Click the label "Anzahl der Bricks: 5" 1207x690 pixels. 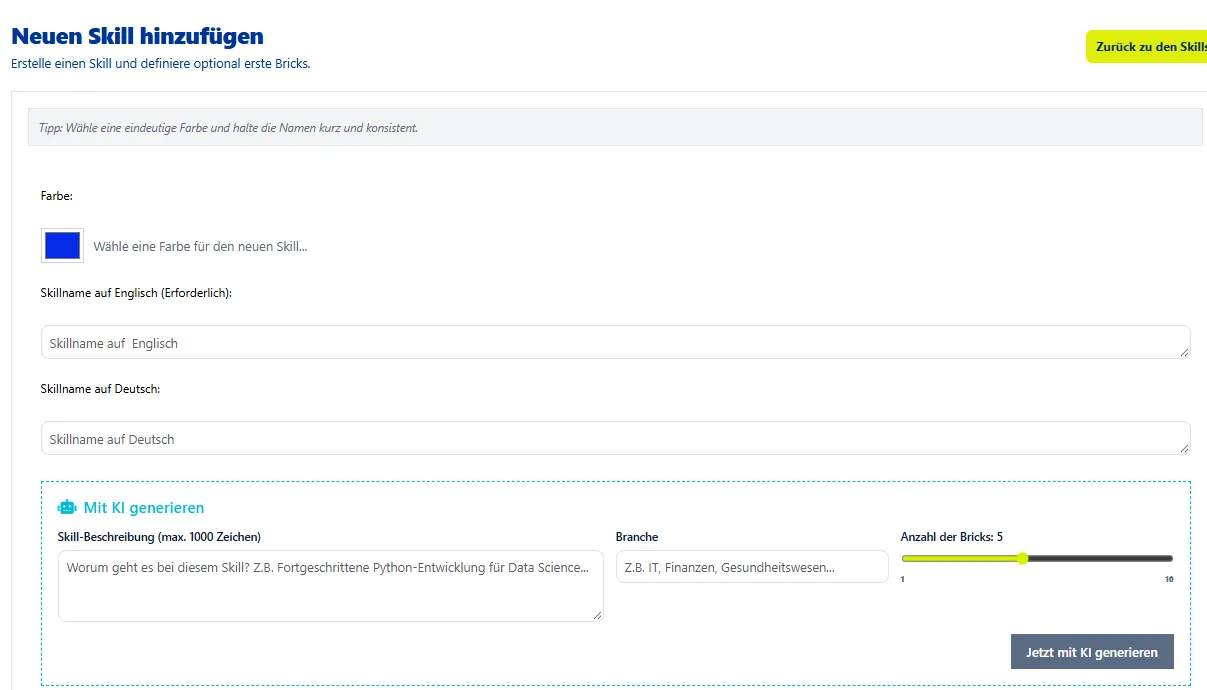(x=951, y=537)
